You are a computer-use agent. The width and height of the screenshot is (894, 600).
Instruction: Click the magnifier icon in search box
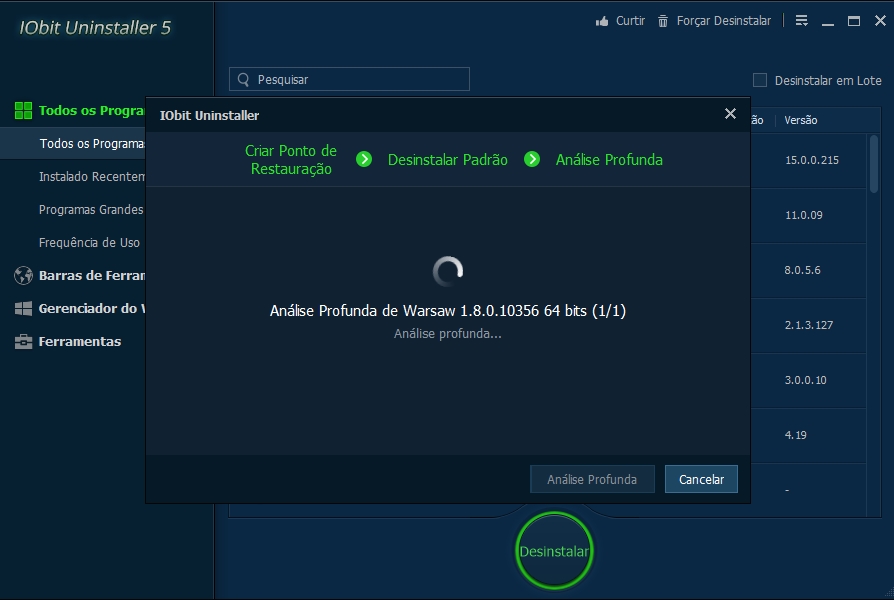point(243,79)
